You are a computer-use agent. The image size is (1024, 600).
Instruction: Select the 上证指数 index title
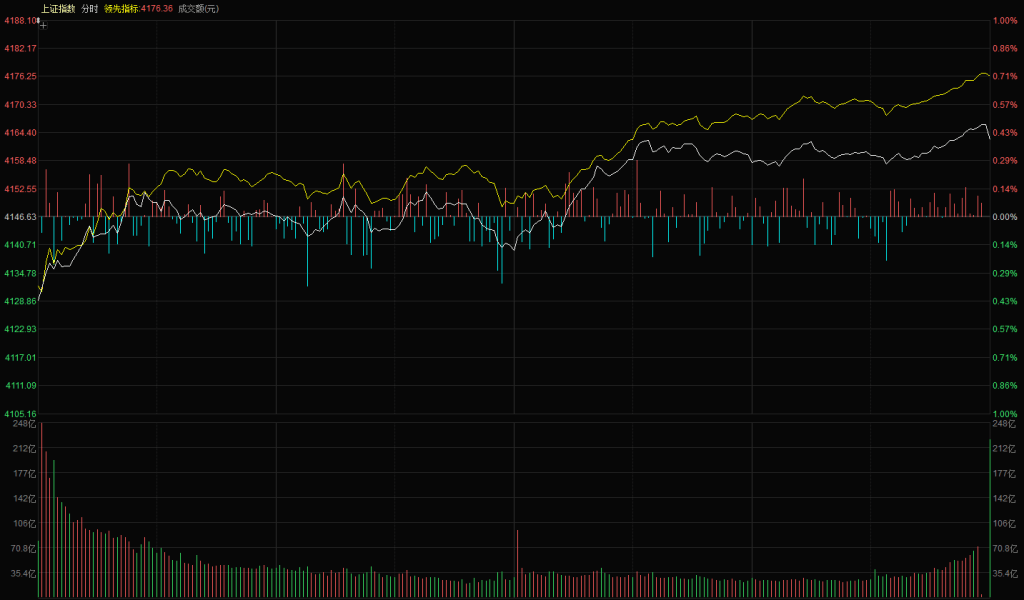tap(57, 8)
